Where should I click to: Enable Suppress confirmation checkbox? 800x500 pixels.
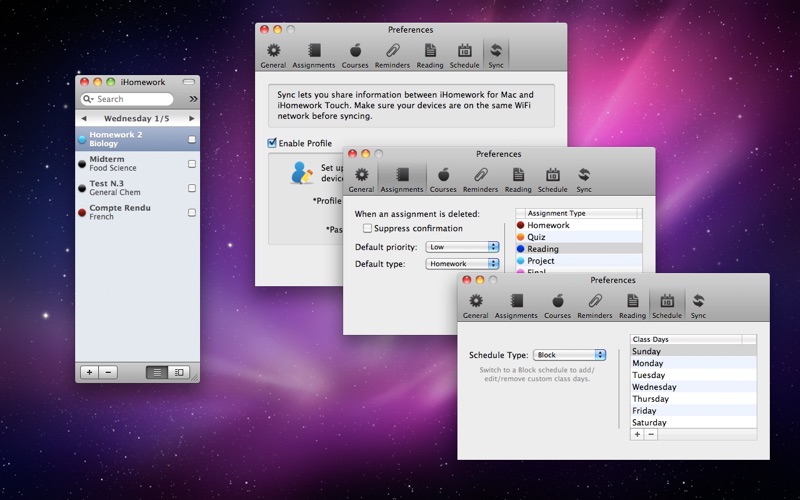point(367,229)
